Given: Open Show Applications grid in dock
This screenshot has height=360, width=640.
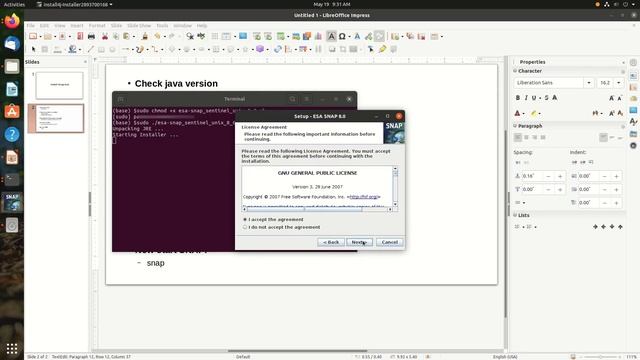Looking at the screenshot, I should click(12, 348).
